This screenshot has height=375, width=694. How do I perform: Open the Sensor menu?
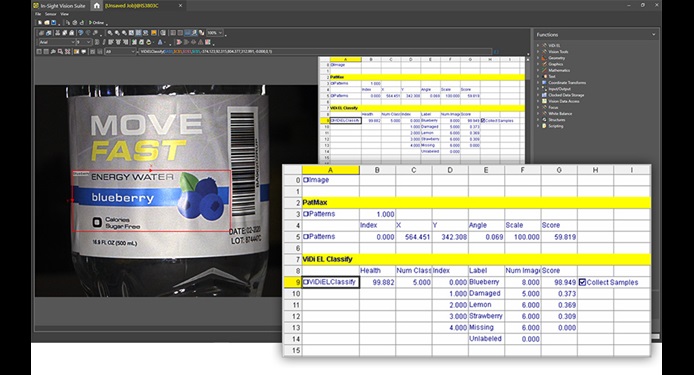50,14
